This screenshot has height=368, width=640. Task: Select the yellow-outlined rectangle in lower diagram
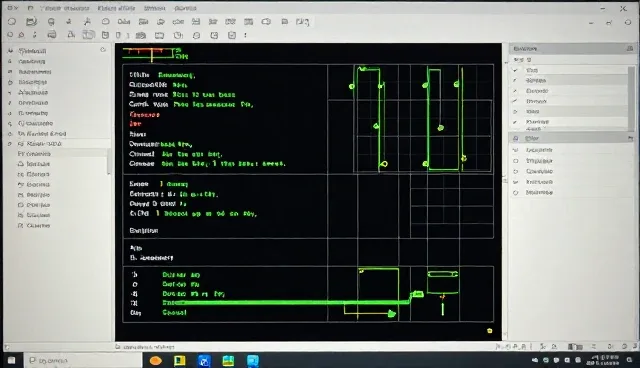pyautogui.click(x=378, y=286)
